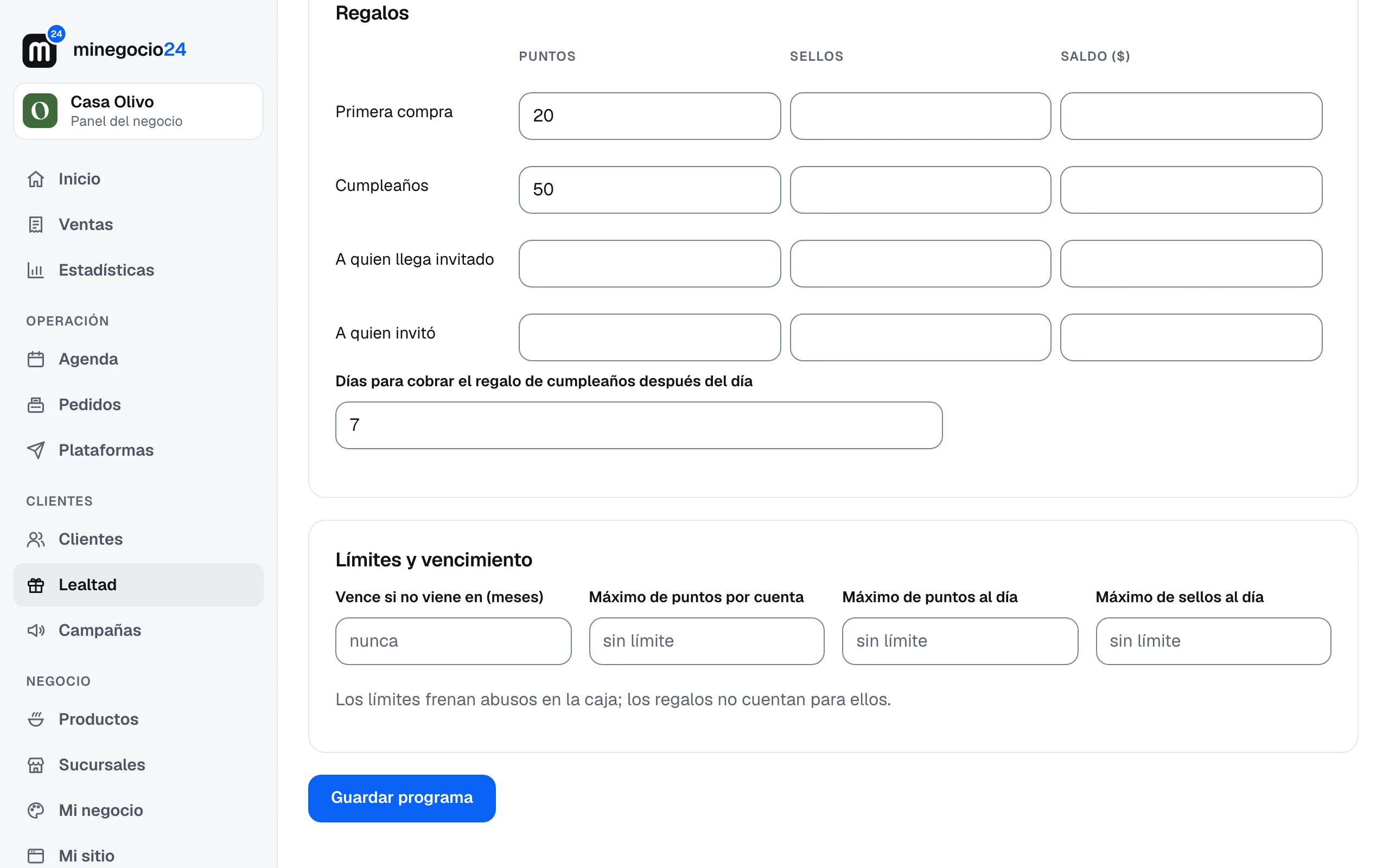Click Vence si no viene en meses field

[x=454, y=641]
